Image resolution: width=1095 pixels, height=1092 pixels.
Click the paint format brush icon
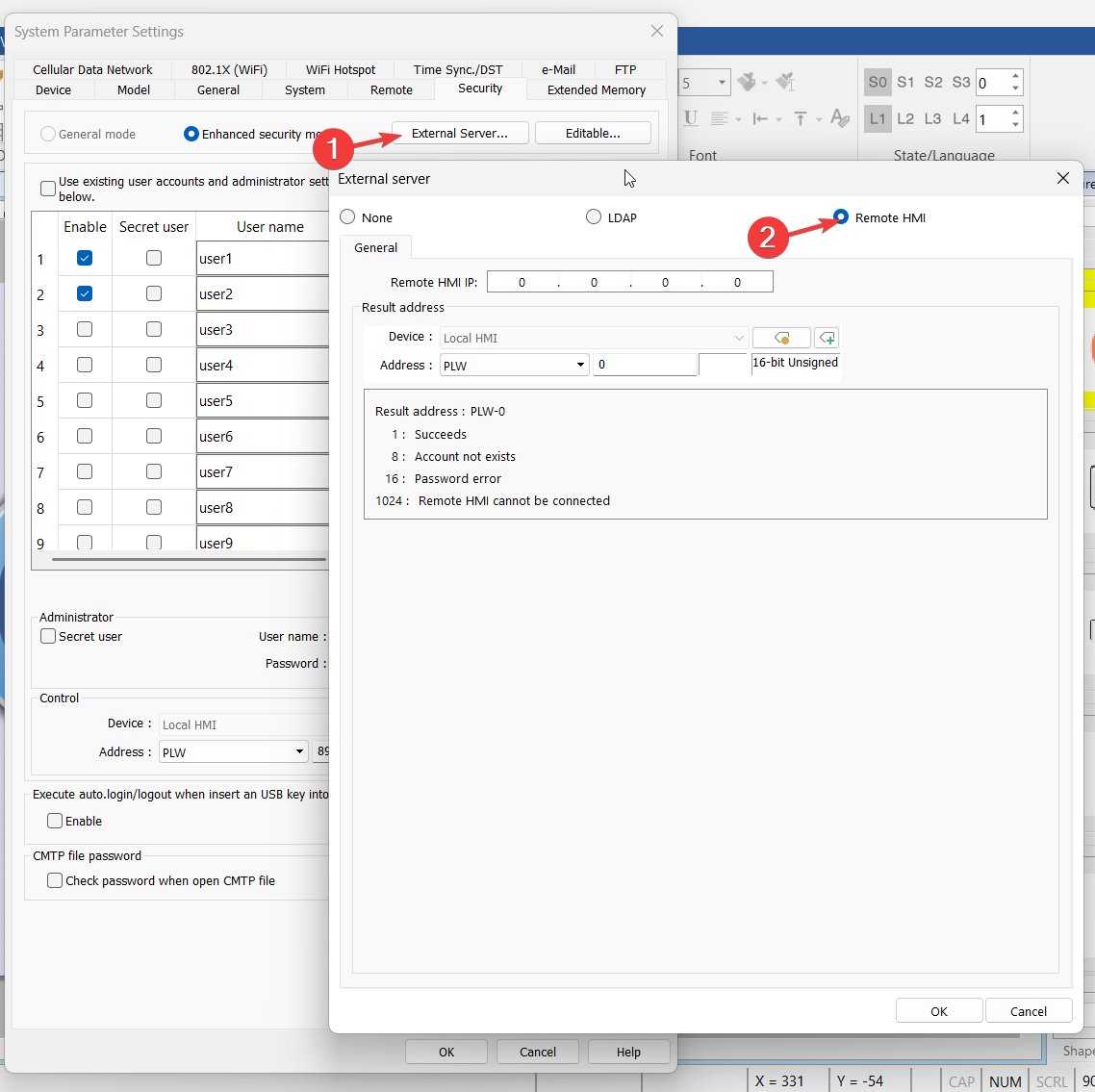(747, 83)
